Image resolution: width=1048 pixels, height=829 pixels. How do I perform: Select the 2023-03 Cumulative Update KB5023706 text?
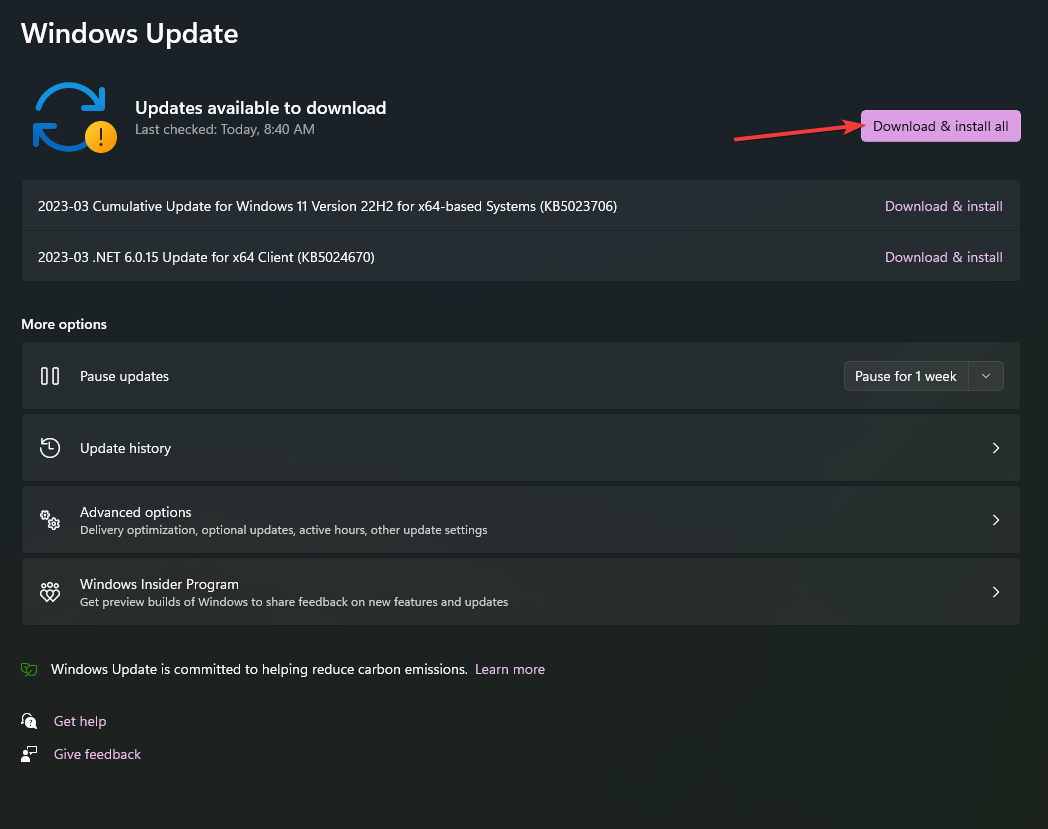click(327, 206)
